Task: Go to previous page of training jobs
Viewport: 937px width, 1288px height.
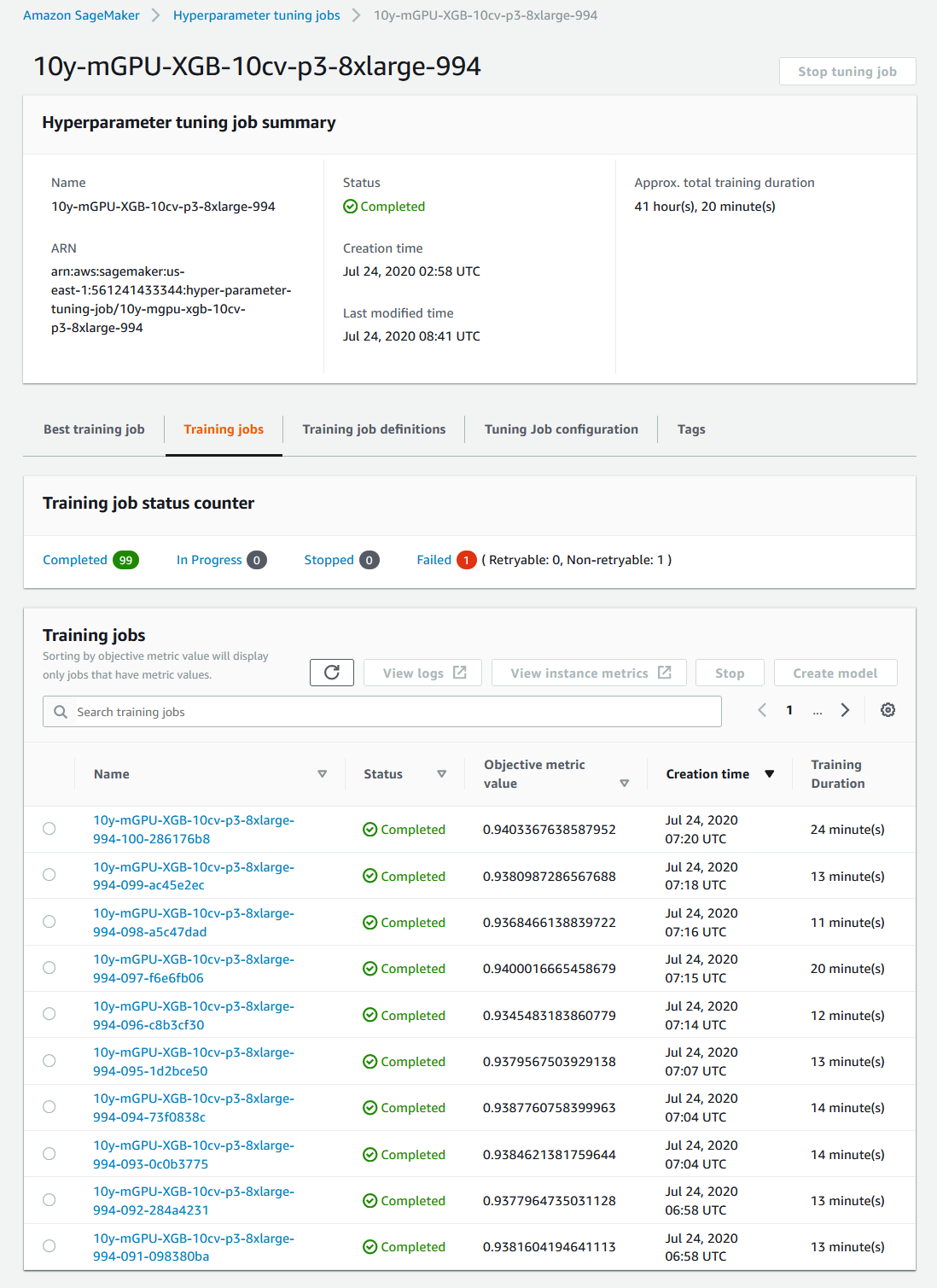Action: 762,710
